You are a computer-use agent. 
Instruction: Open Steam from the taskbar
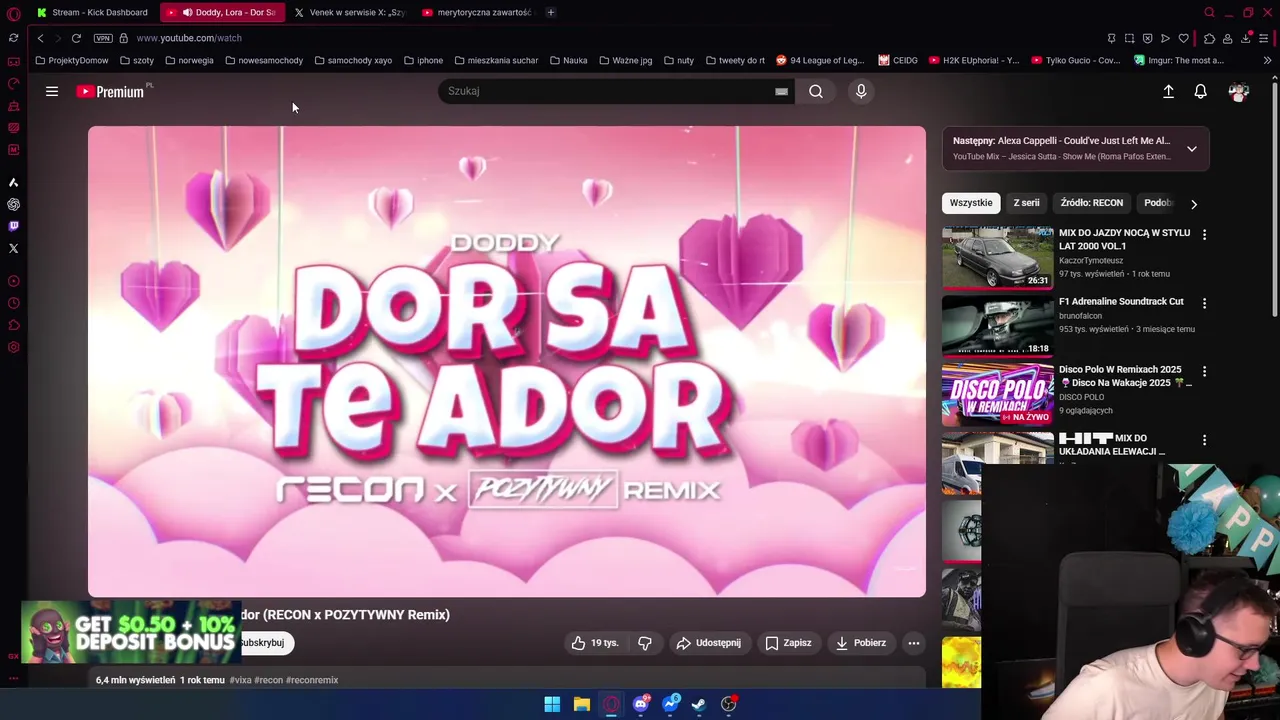pos(699,704)
